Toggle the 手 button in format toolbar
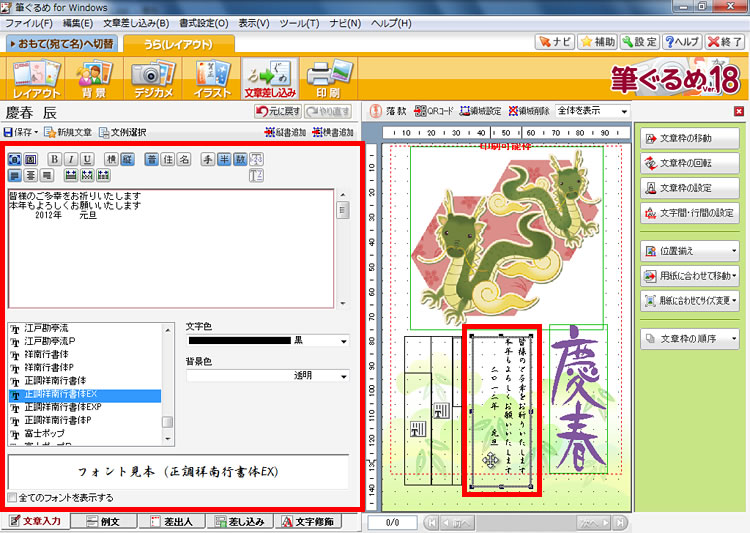 click(x=208, y=159)
